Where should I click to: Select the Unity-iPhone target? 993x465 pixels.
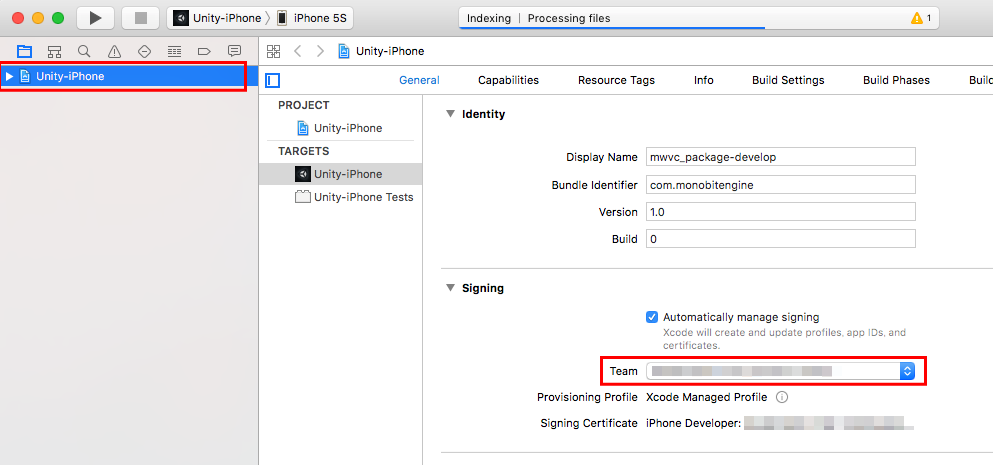click(x=340, y=174)
